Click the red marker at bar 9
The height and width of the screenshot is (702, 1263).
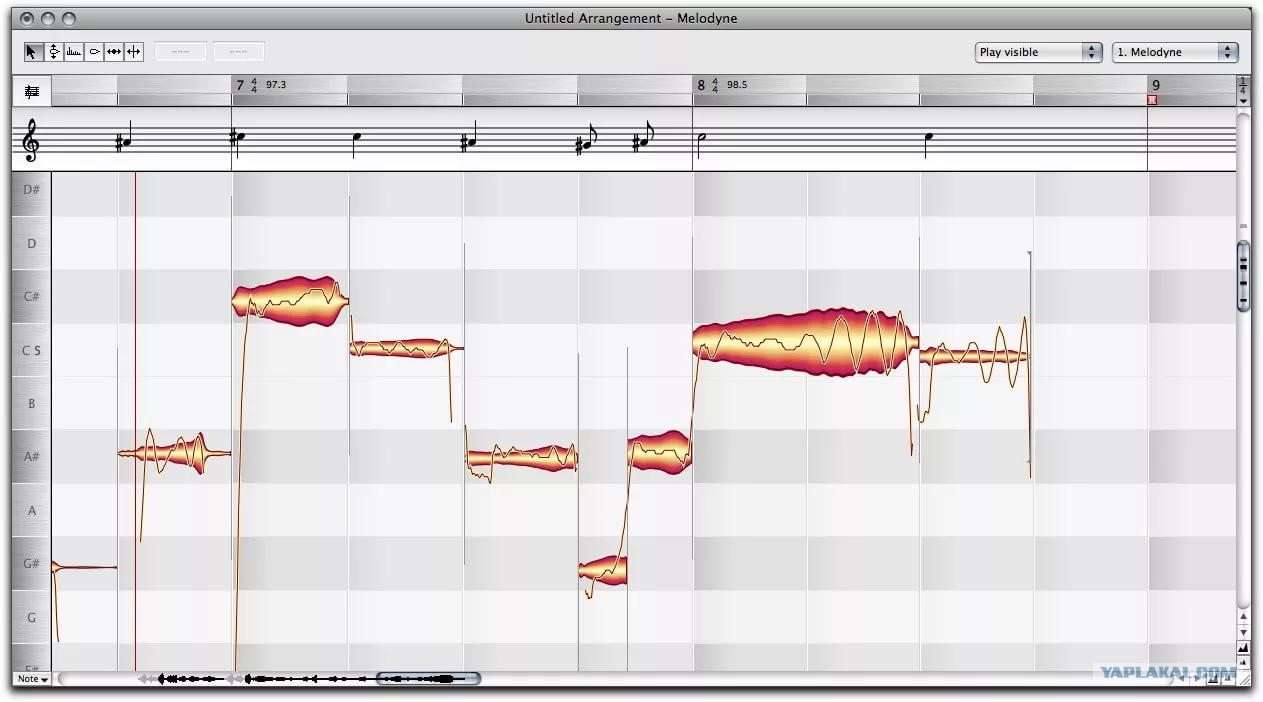[1152, 100]
